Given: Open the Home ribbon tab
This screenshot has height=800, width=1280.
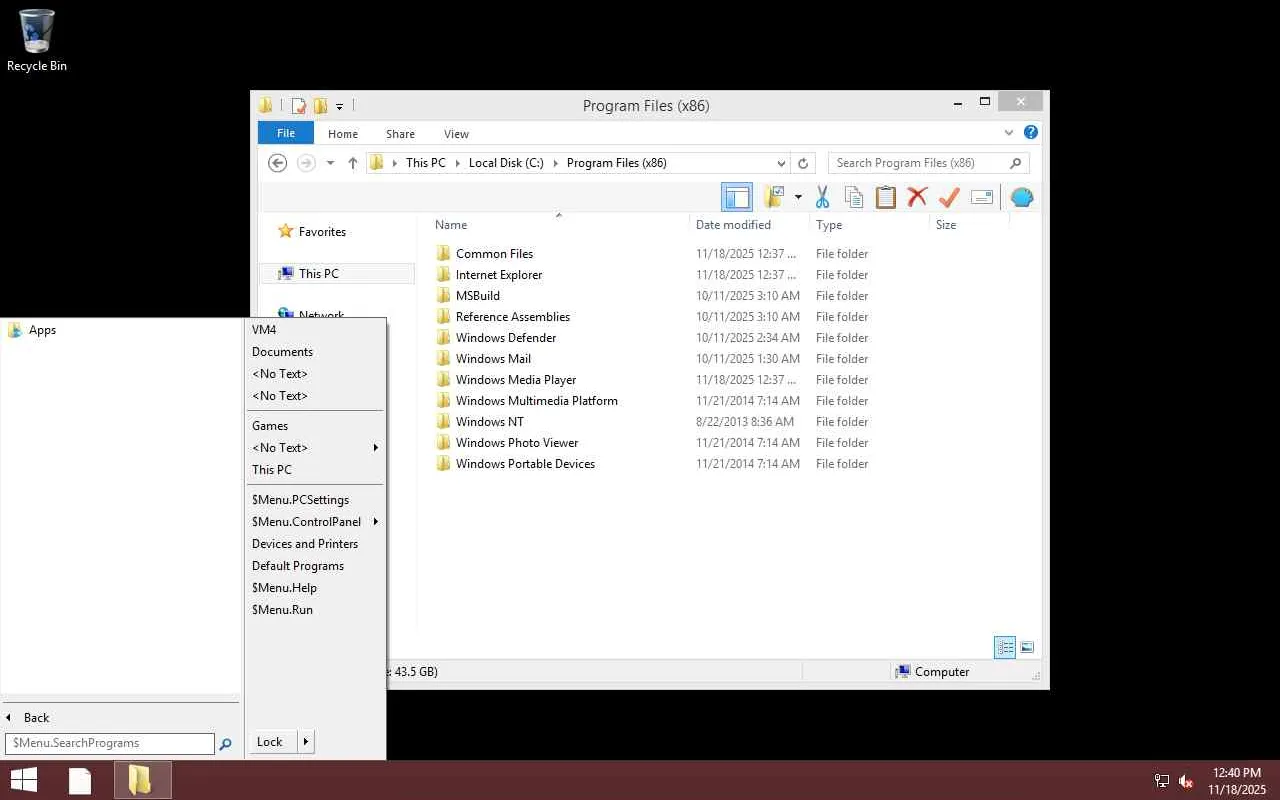Looking at the screenshot, I should pyautogui.click(x=343, y=133).
